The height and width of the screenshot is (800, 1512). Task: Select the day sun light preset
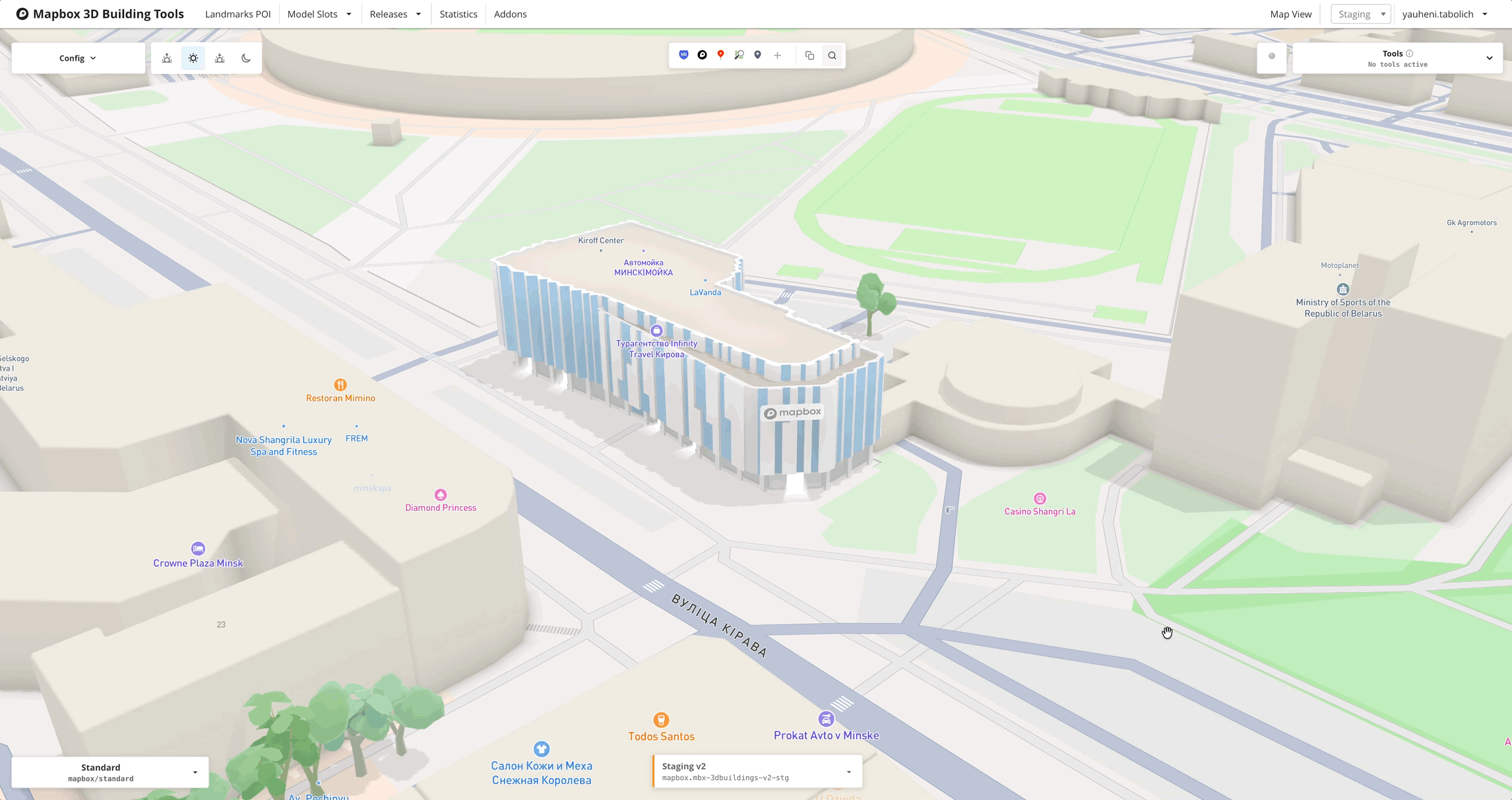193,58
